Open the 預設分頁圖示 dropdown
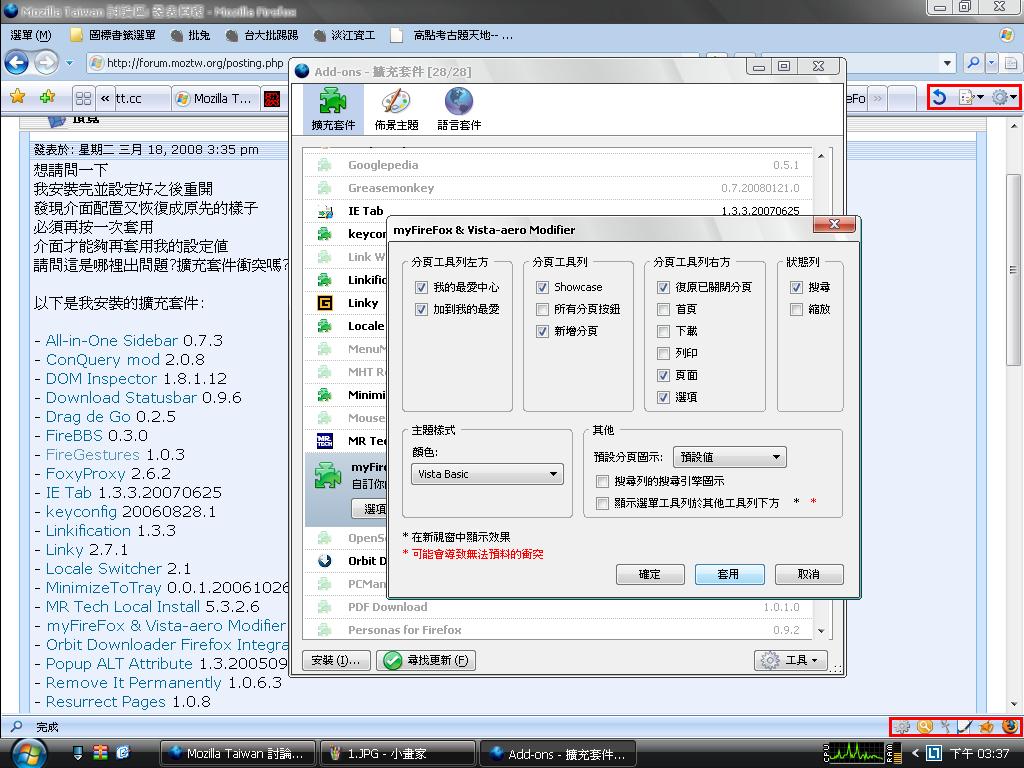The height and width of the screenshot is (768, 1024). (x=729, y=457)
